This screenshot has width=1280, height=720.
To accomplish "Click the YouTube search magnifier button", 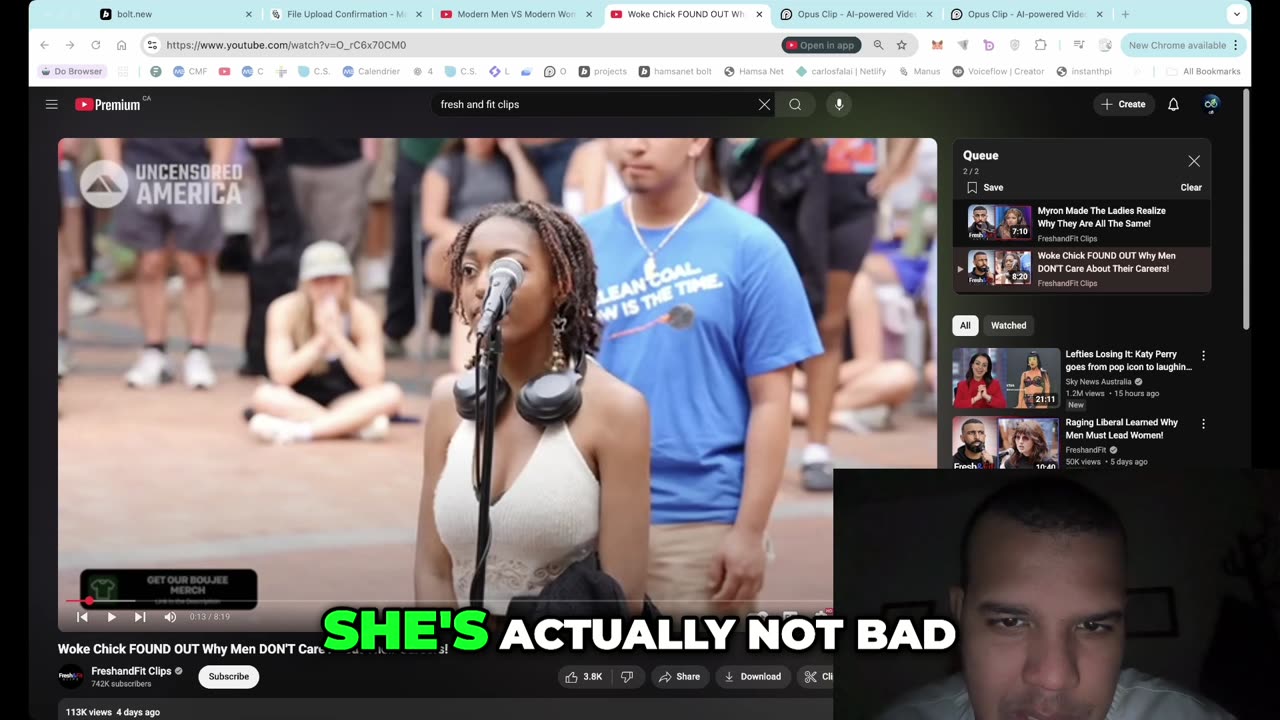I will 795,104.
